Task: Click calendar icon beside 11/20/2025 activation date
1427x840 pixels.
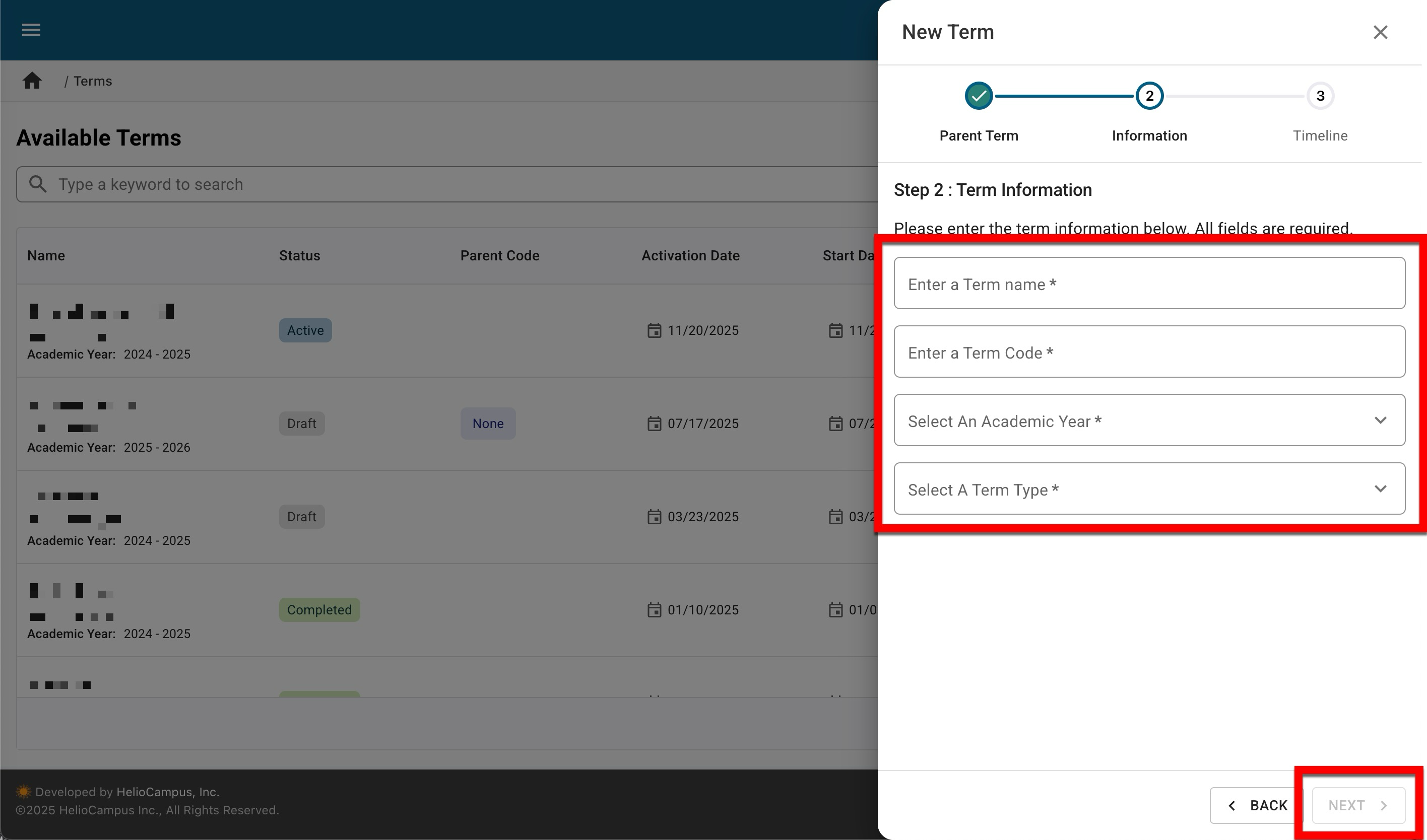Action: tap(654, 330)
